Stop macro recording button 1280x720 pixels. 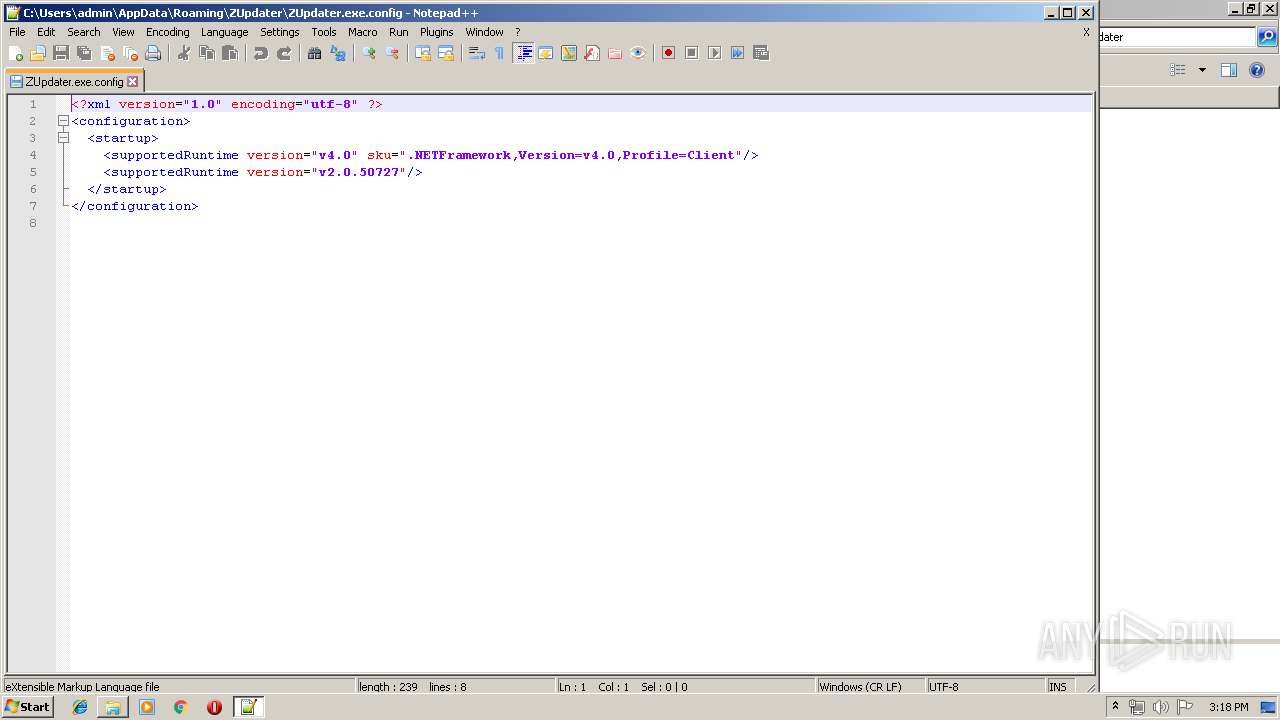pyautogui.click(x=692, y=53)
